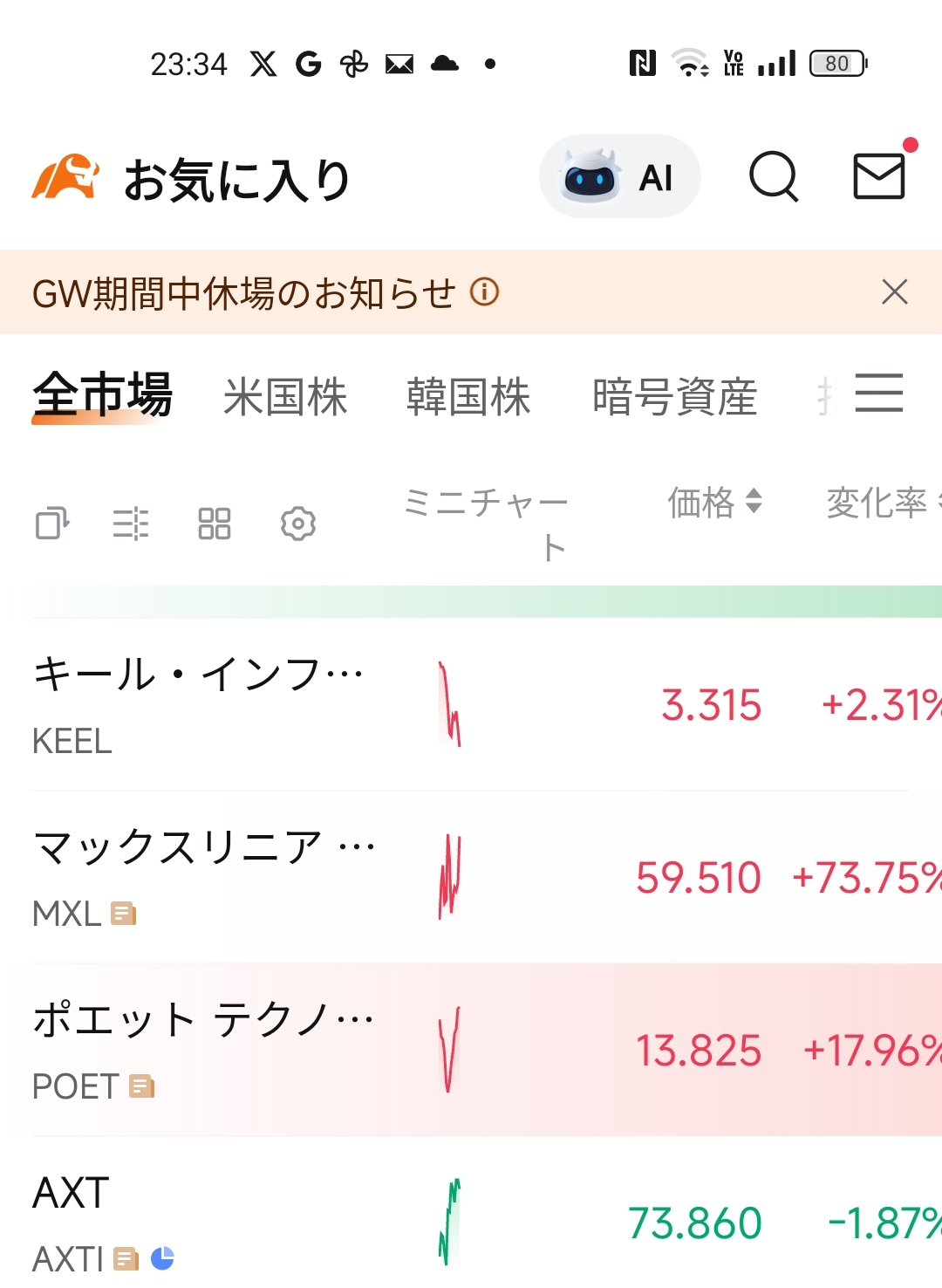This screenshot has width=942, height=1288.
Task: Open the GW期間中休場のお知らせ notice
Action: (244, 293)
